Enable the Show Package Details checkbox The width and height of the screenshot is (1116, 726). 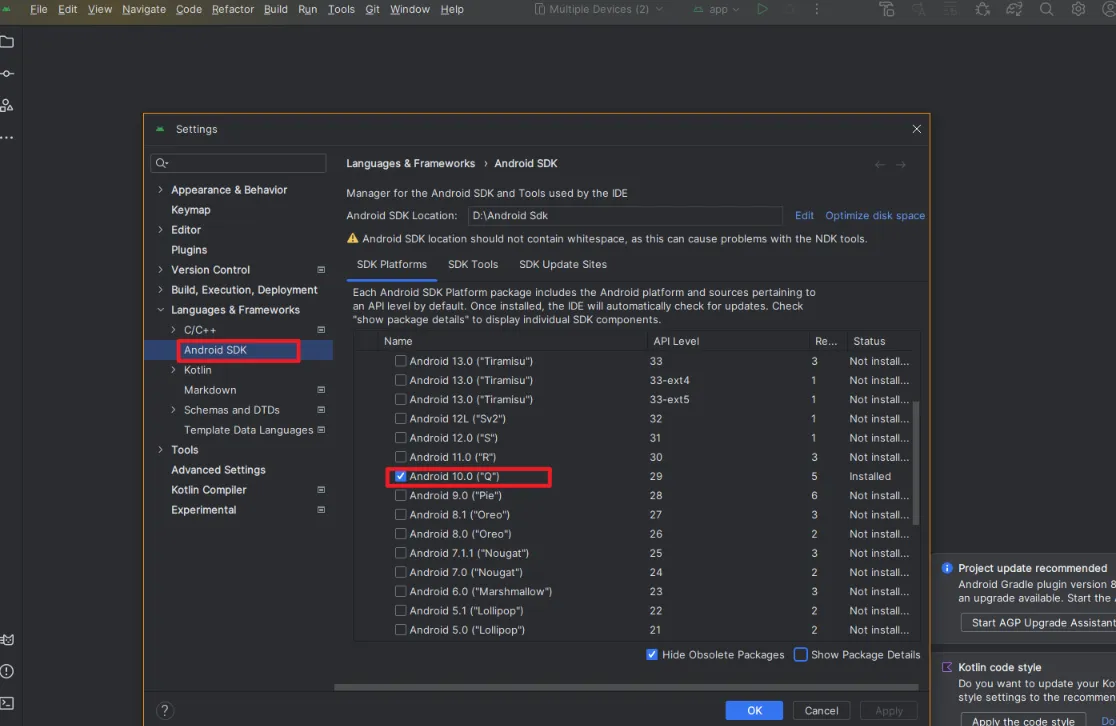[801, 655]
